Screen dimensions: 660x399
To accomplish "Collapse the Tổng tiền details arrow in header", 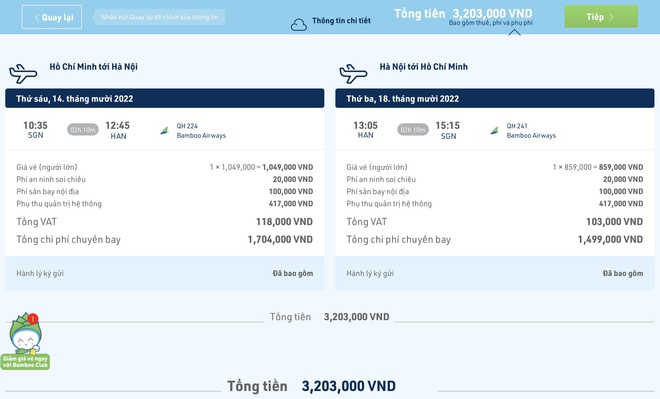I will pyautogui.click(x=514, y=32).
